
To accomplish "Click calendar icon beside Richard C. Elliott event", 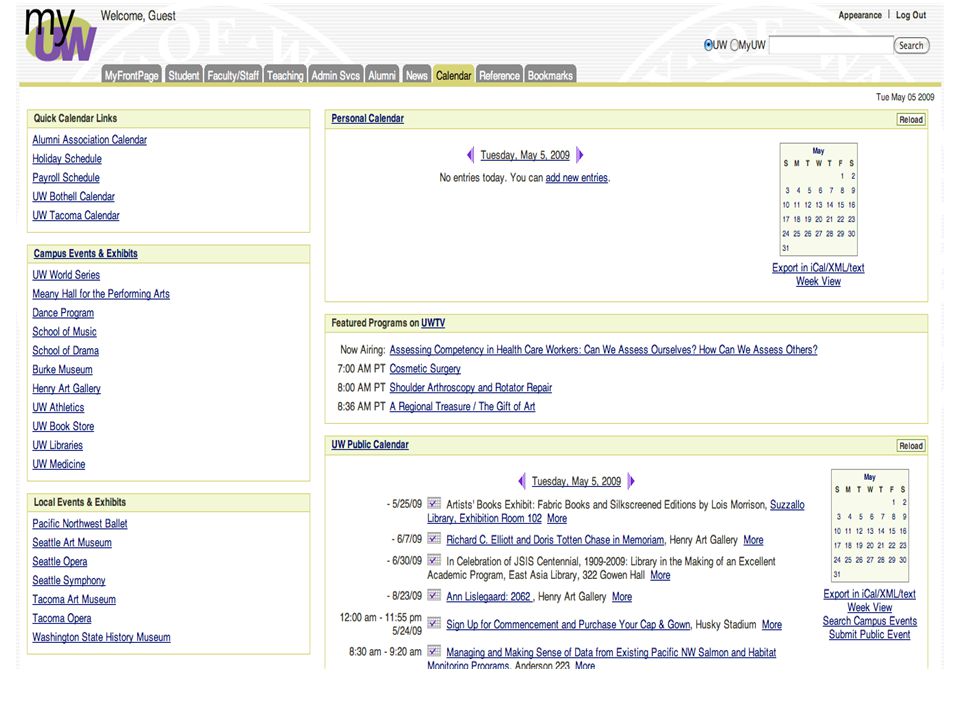I will [434, 539].
